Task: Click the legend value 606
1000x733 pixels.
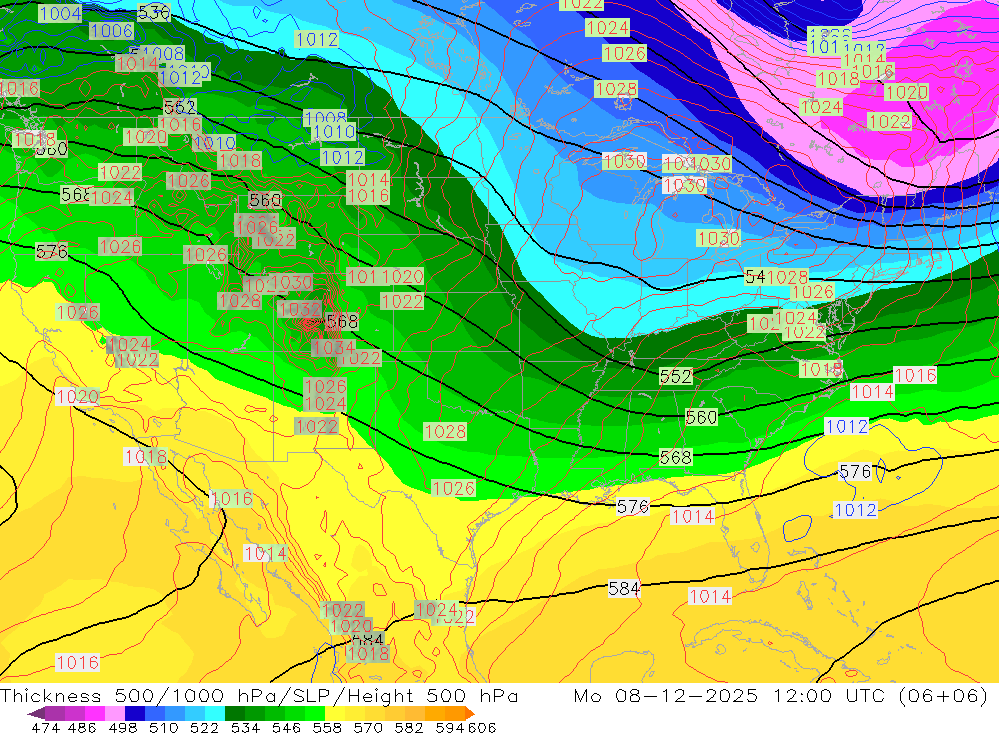Action: [482, 727]
